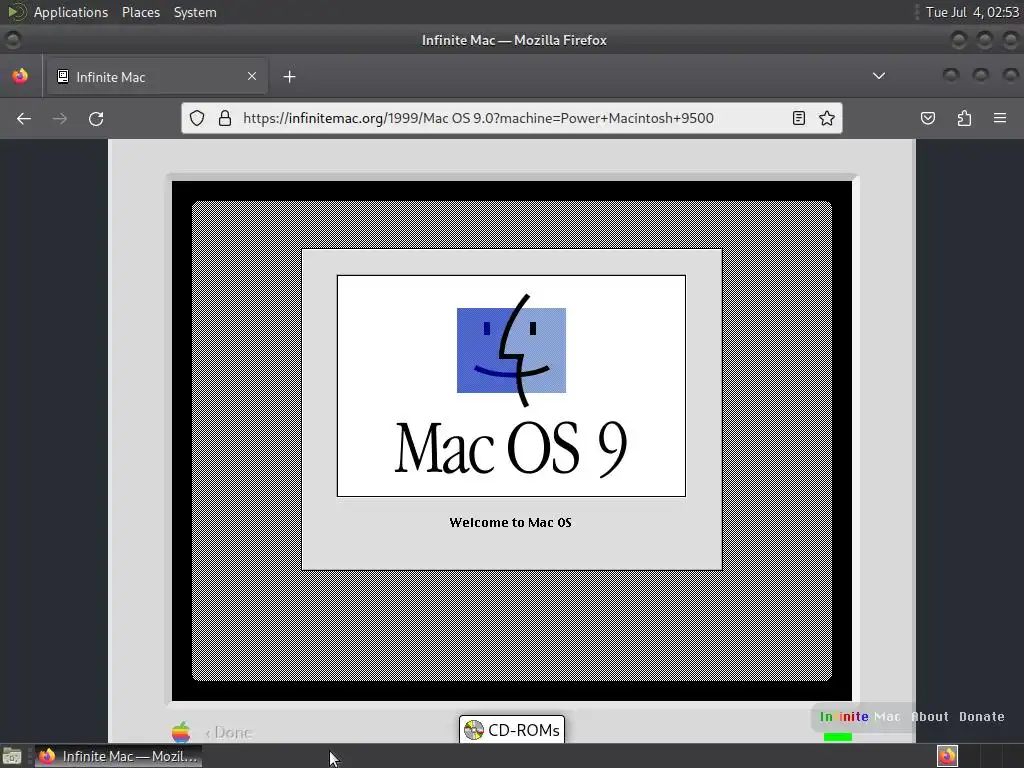Open the Places menu
This screenshot has height=768, width=1024.
click(x=140, y=12)
